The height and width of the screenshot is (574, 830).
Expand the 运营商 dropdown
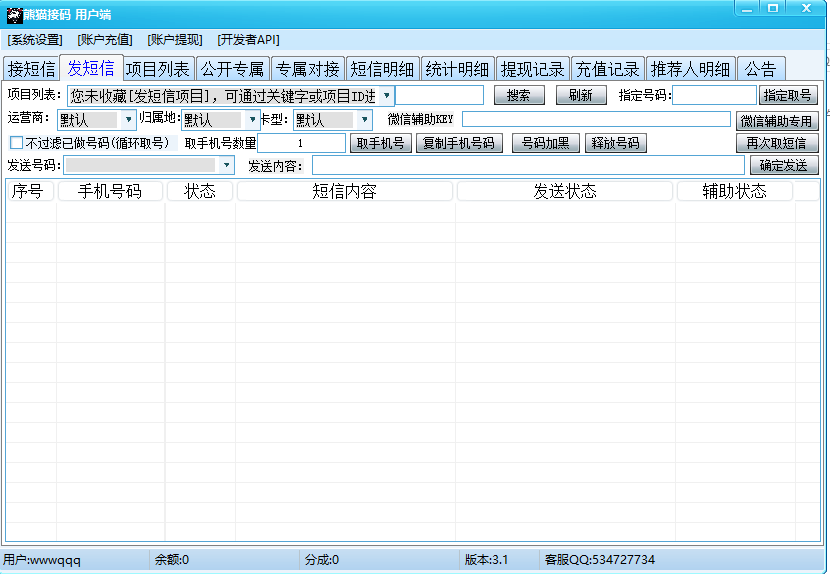click(x=128, y=120)
